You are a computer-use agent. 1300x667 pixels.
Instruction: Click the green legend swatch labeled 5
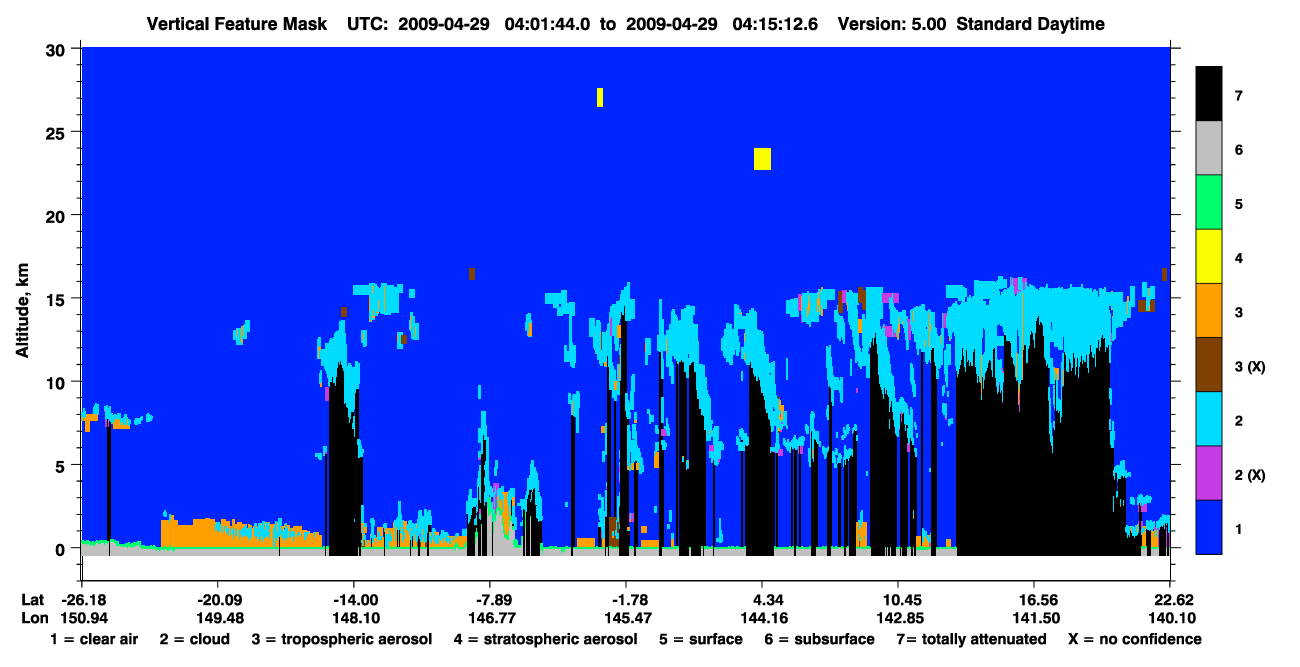[1209, 203]
